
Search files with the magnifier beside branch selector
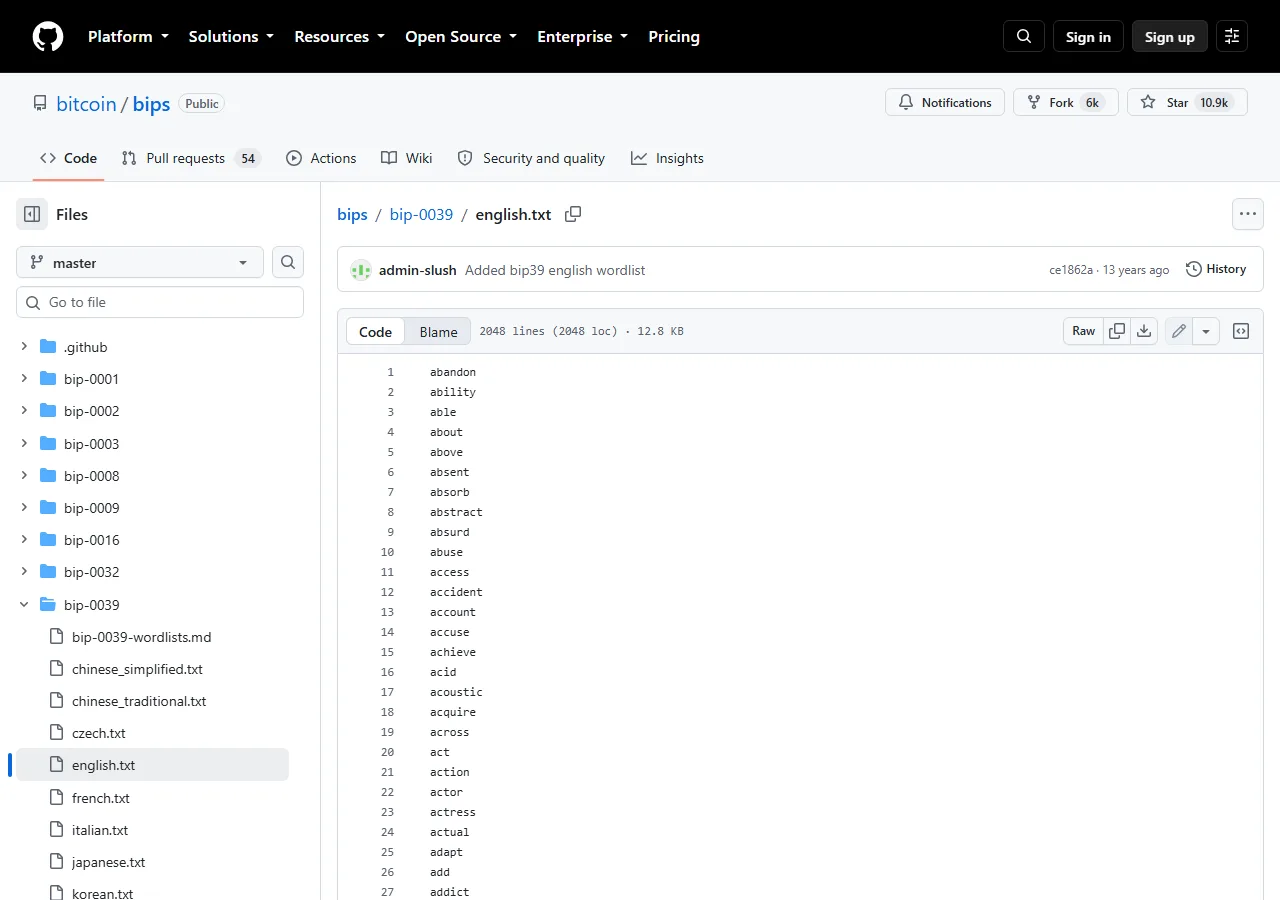coord(288,263)
